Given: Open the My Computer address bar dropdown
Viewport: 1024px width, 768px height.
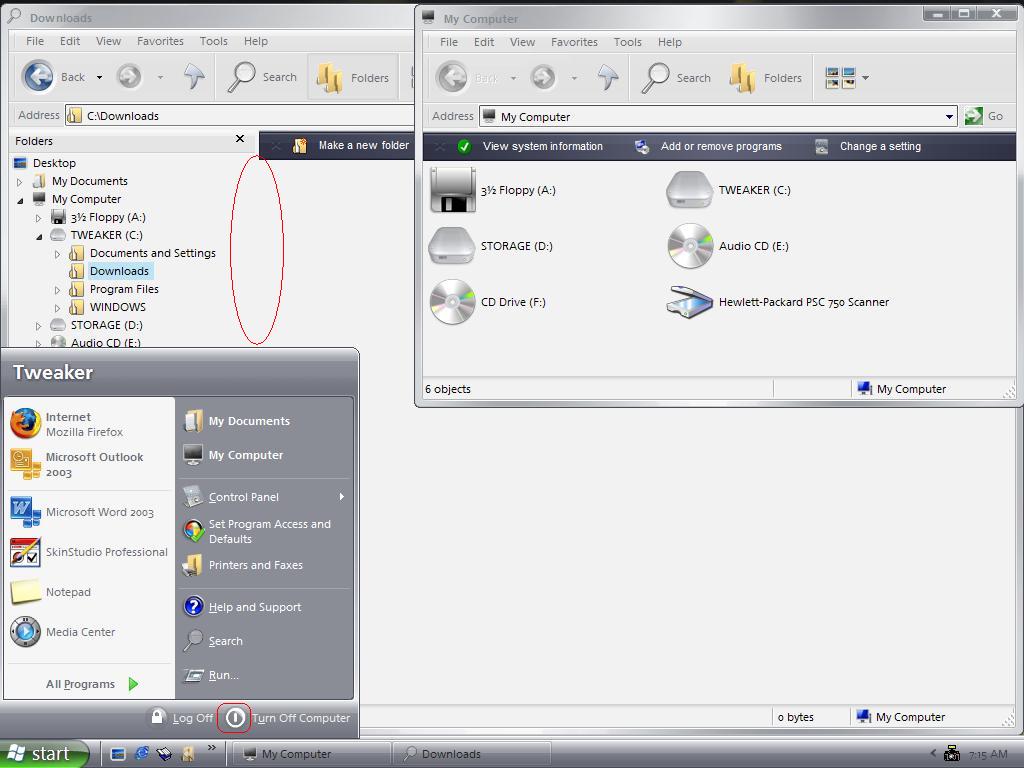Looking at the screenshot, I should (949, 117).
